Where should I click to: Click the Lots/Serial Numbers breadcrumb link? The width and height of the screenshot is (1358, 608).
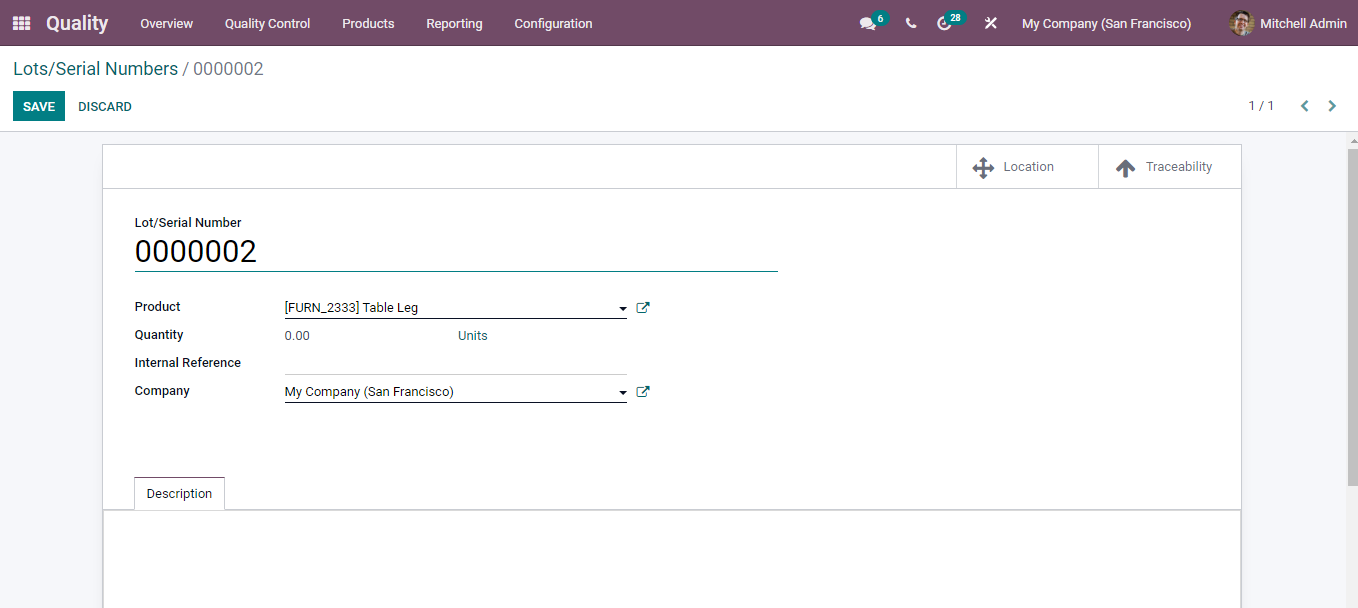[95, 68]
